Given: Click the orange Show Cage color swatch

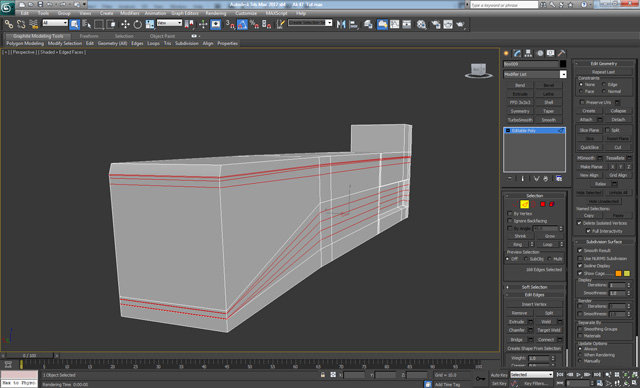Looking at the screenshot, I should coord(618,273).
